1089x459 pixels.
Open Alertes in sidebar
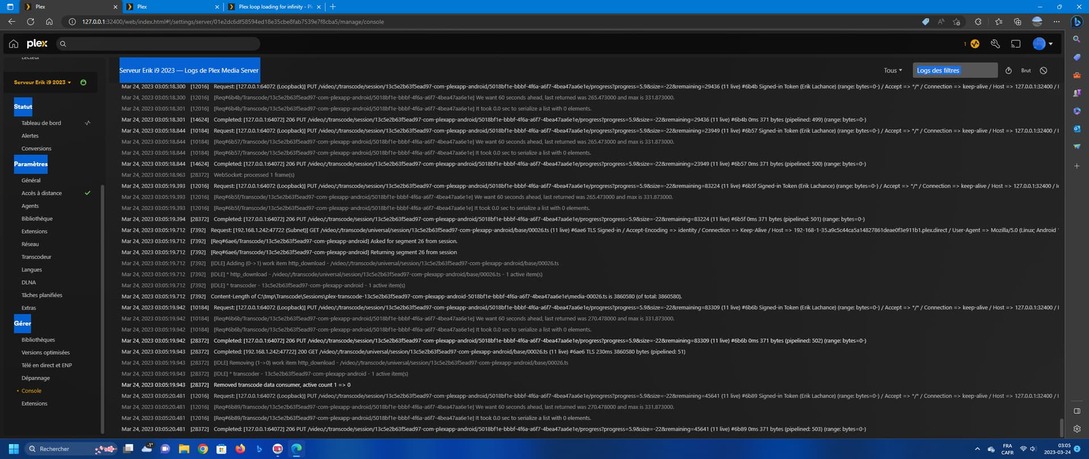point(30,135)
